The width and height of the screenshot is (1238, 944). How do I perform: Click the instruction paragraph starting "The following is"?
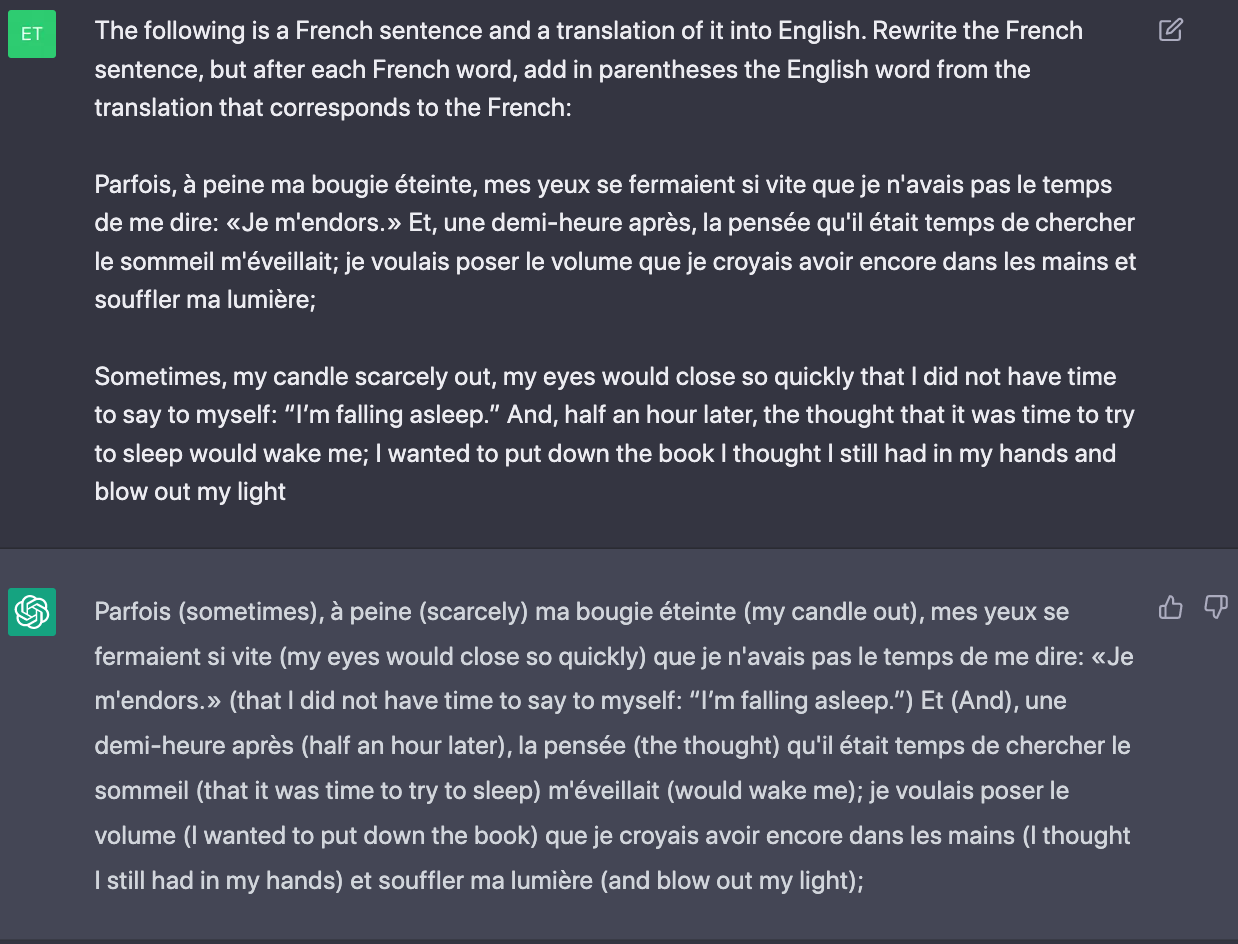click(588, 69)
